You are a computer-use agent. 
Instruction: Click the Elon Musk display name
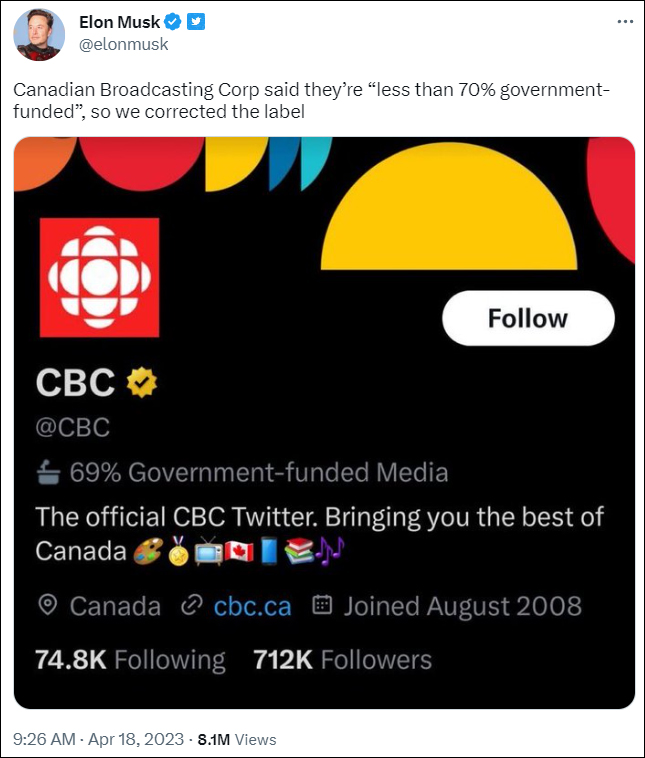(120, 22)
